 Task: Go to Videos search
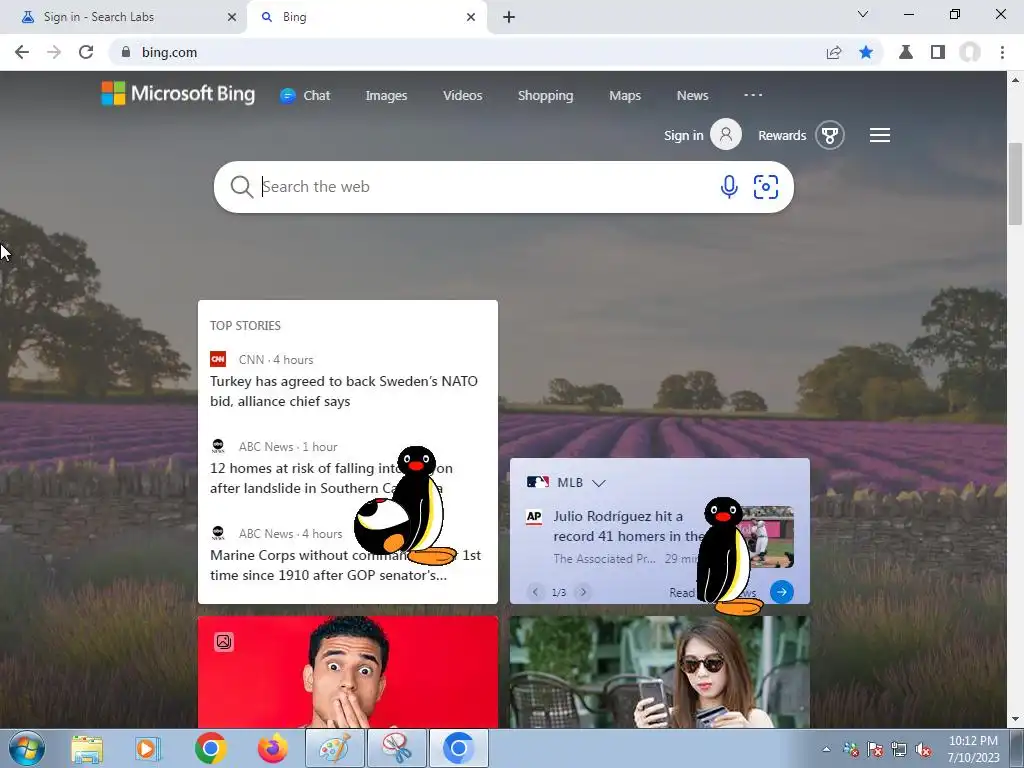(x=462, y=95)
